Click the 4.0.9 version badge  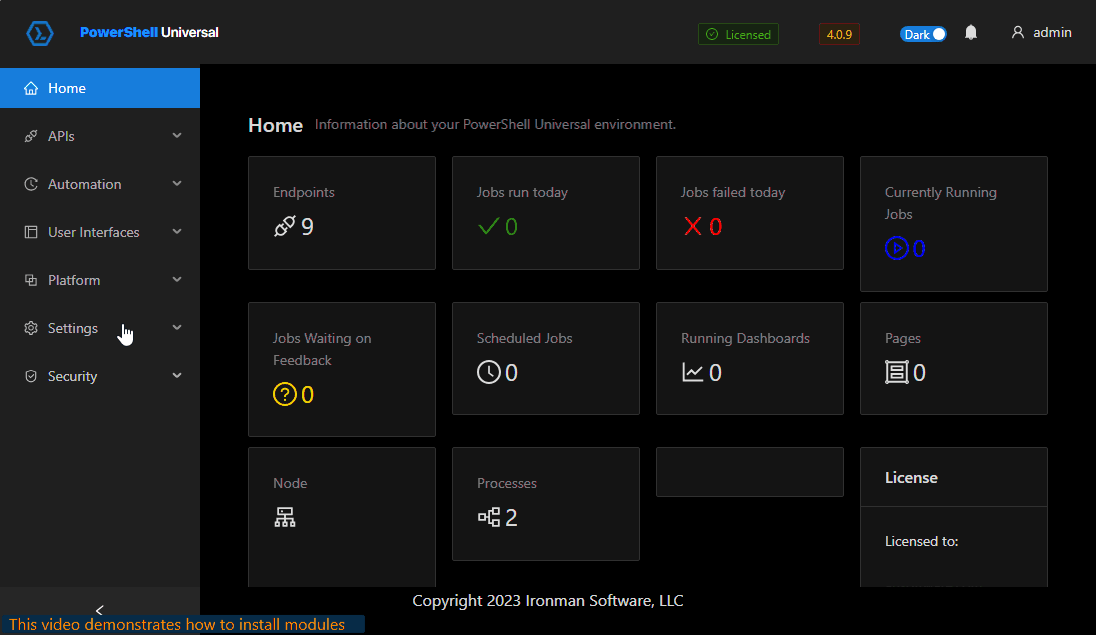(839, 34)
